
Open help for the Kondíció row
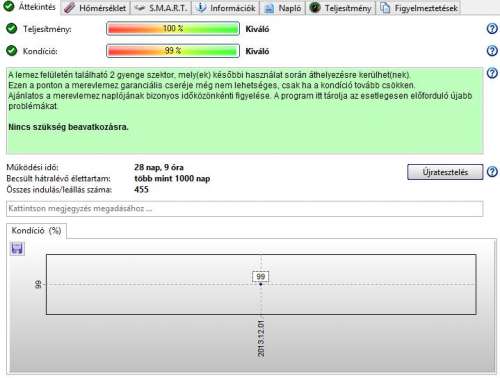pyautogui.click(x=492, y=51)
